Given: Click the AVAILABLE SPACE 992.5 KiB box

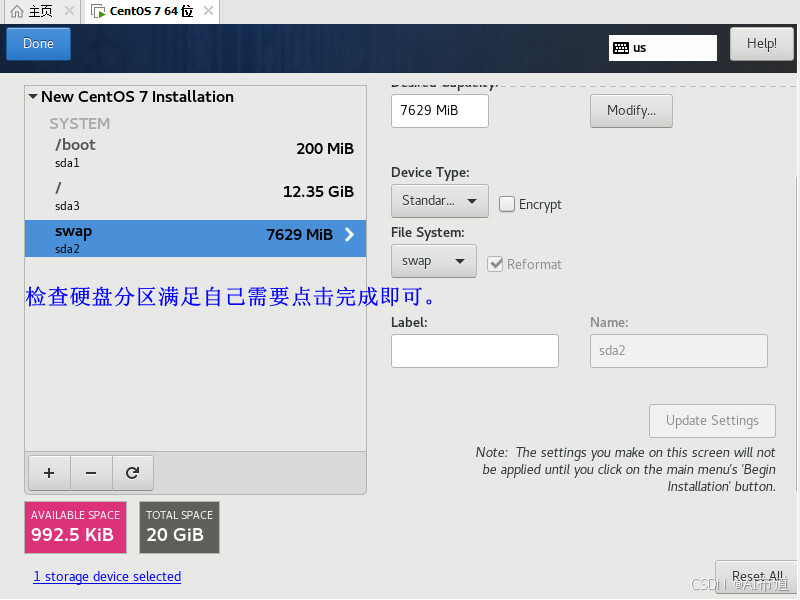Looking at the screenshot, I should click(76, 527).
